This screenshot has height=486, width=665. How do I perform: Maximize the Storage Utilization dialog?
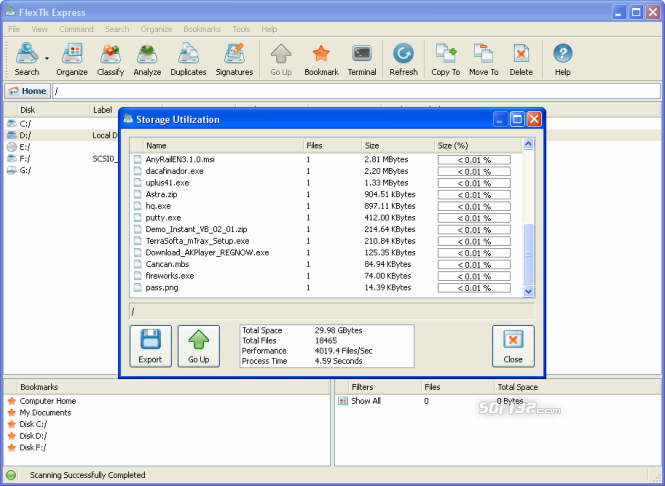point(517,119)
